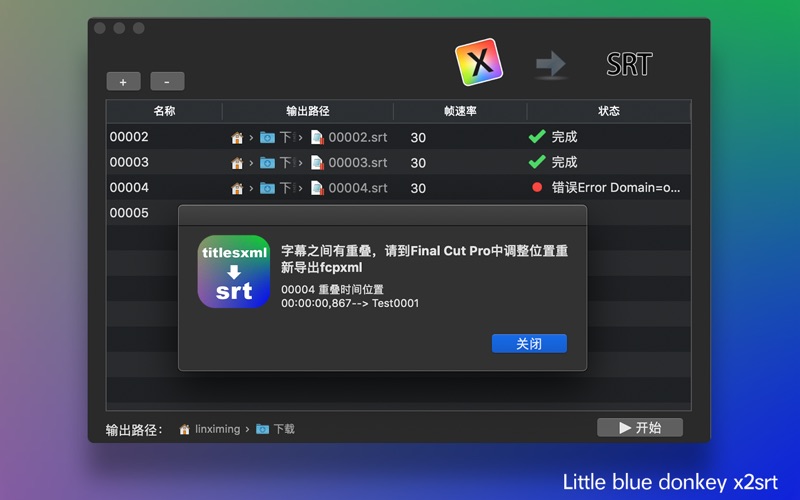Click the home icon in the 00002 row
This screenshot has height=500, width=800.
[x=237, y=138]
